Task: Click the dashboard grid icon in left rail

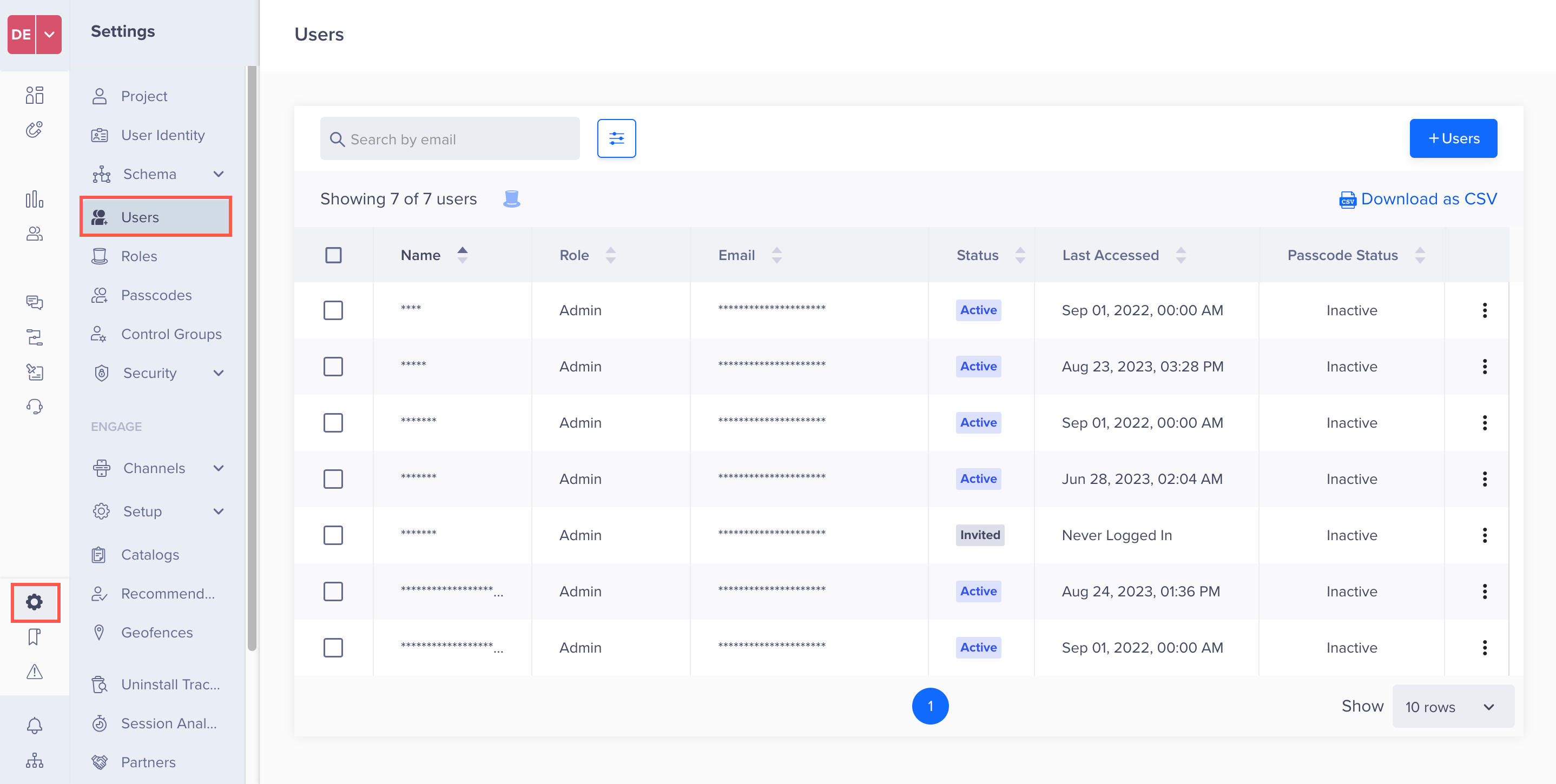Action: click(x=35, y=95)
